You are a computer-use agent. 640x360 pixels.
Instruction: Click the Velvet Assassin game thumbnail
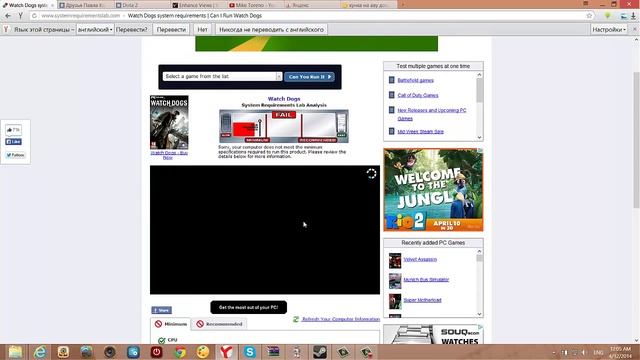click(395, 260)
